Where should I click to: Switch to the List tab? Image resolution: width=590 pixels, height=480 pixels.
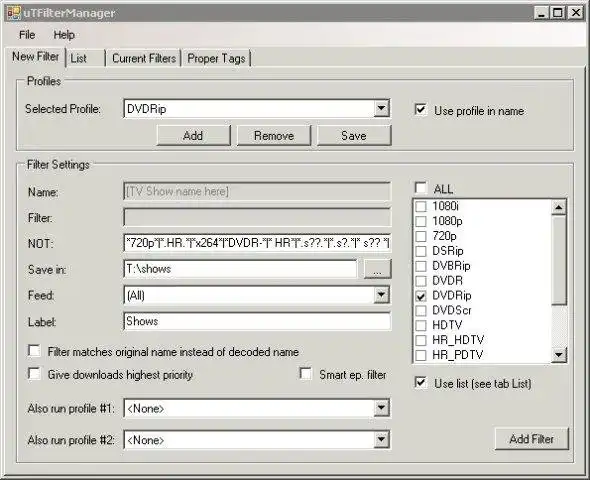pyautogui.click(x=85, y=58)
